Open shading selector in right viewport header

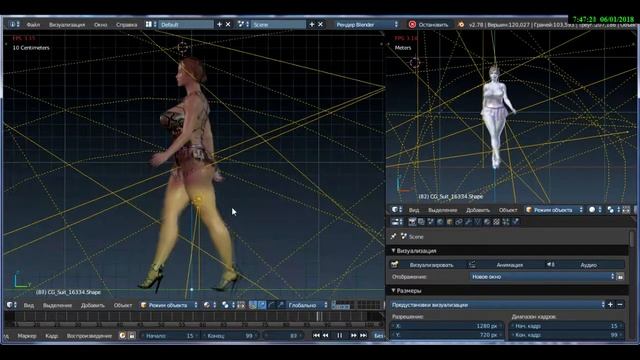(x=595, y=210)
